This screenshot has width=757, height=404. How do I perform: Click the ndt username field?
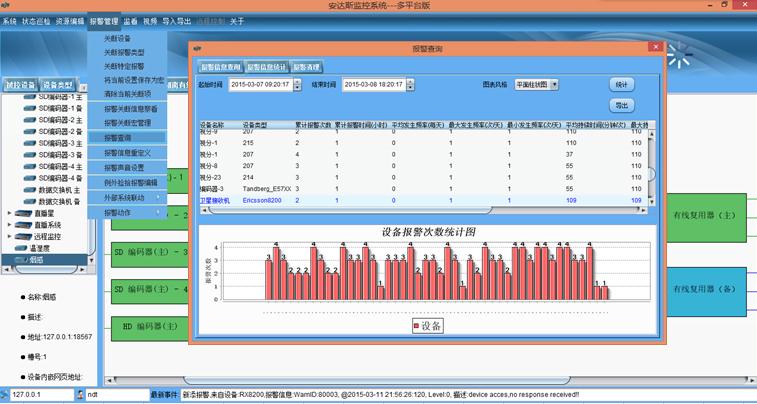[117, 394]
